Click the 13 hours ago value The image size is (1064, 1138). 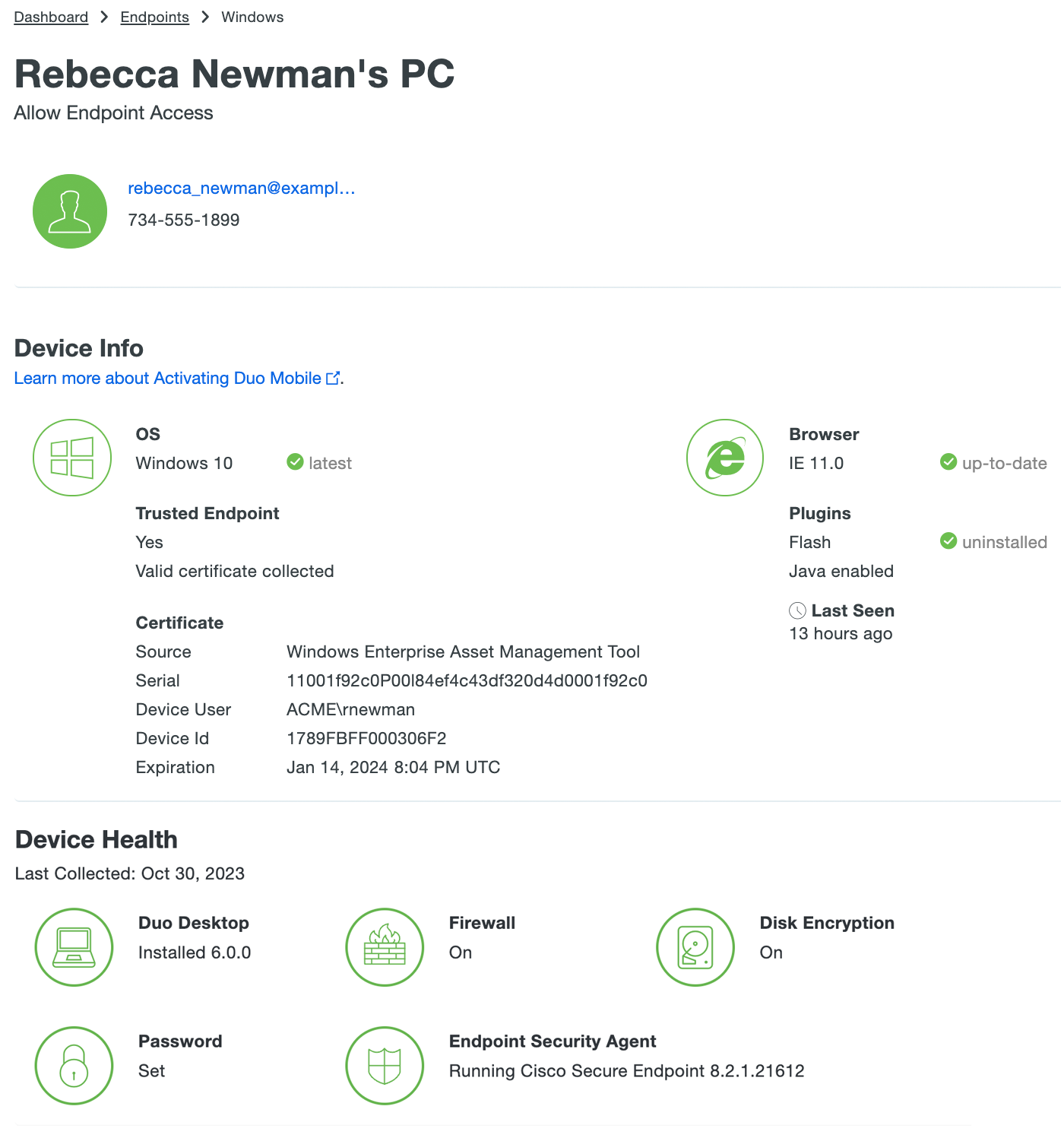[841, 633]
